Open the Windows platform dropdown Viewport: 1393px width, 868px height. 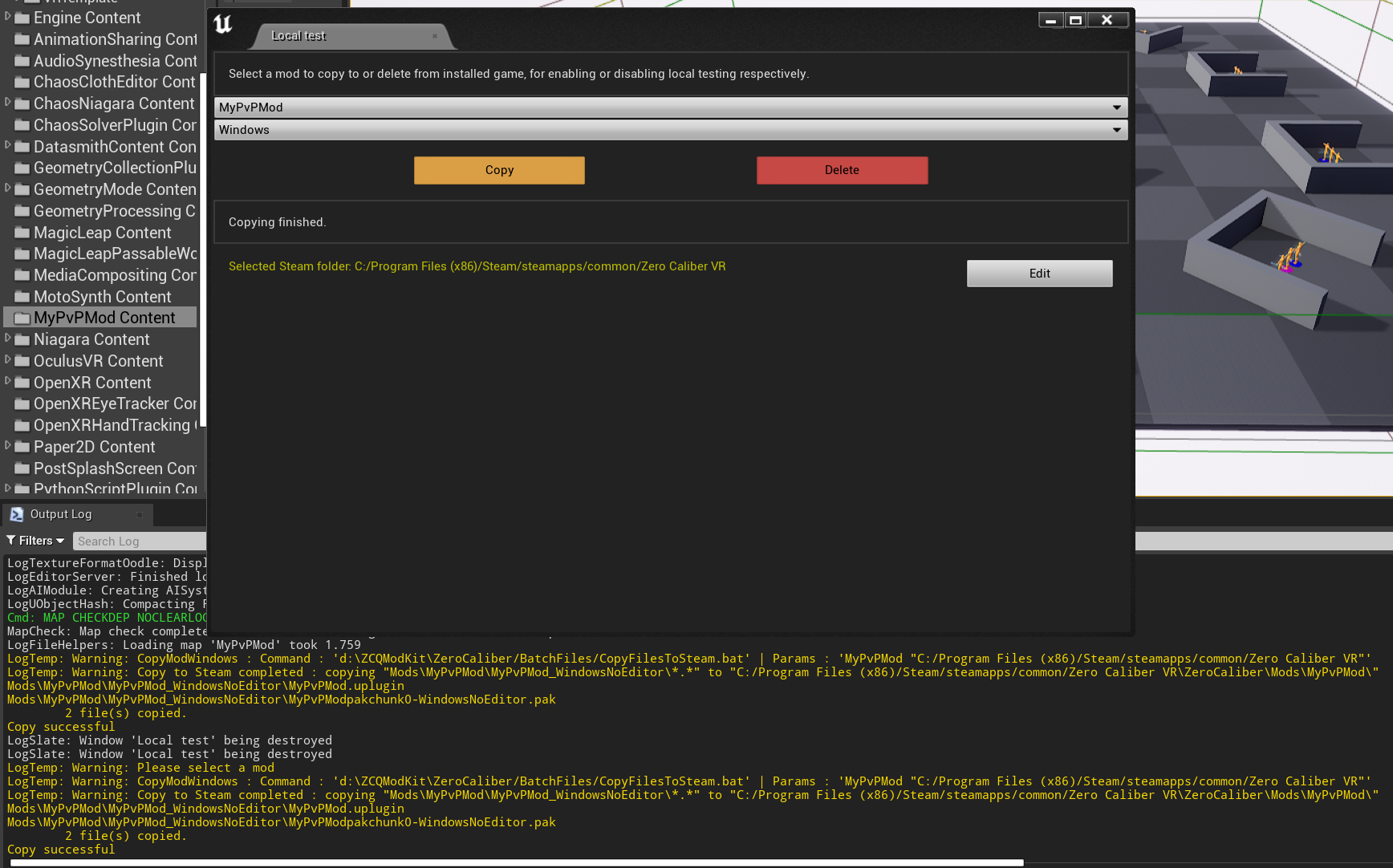tap(670, 130)
